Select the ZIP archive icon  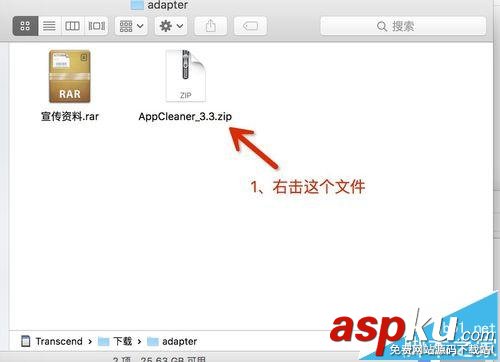coord(186,76)
